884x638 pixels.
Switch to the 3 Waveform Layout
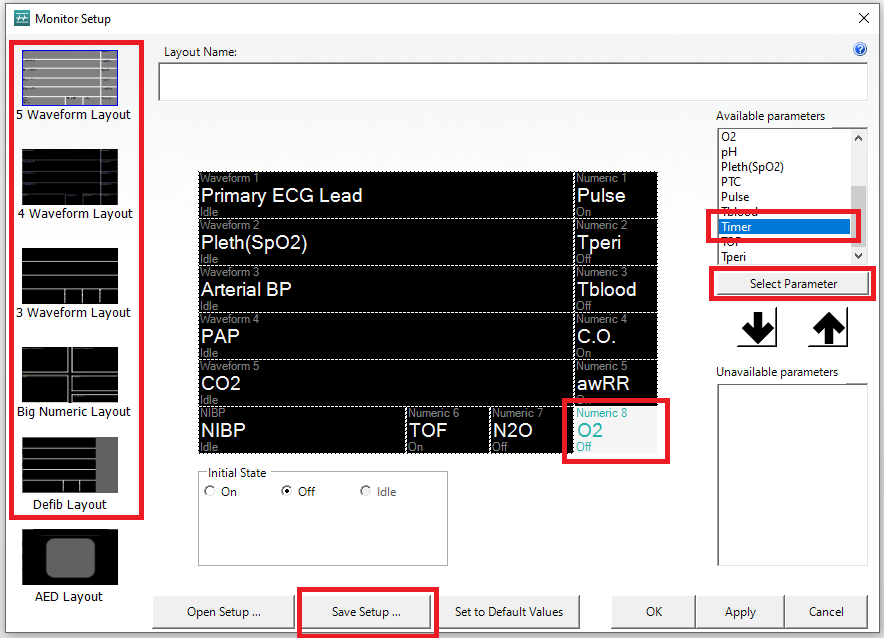(70, 277)
